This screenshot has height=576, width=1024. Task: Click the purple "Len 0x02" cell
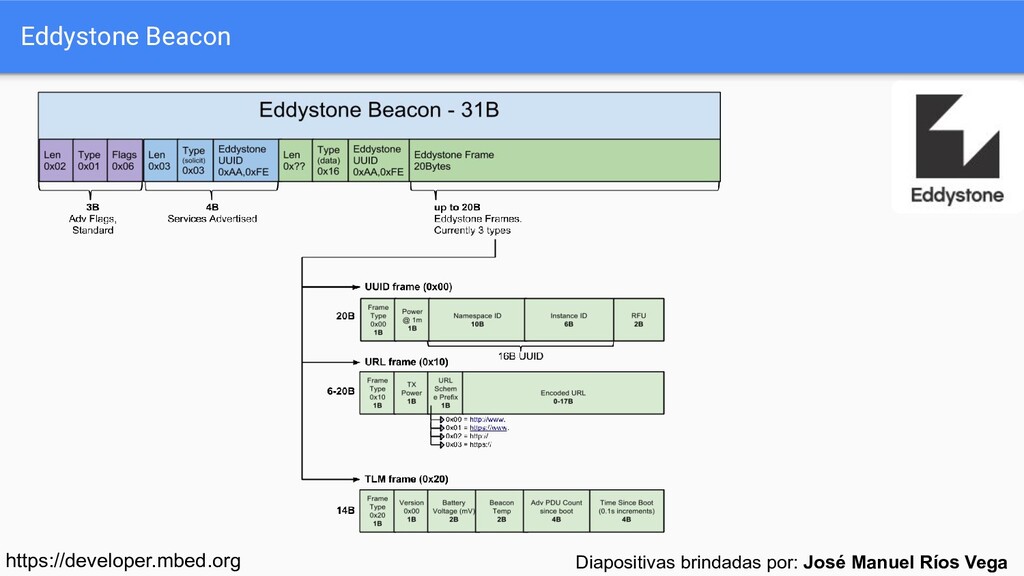click(x=56, y=161)
